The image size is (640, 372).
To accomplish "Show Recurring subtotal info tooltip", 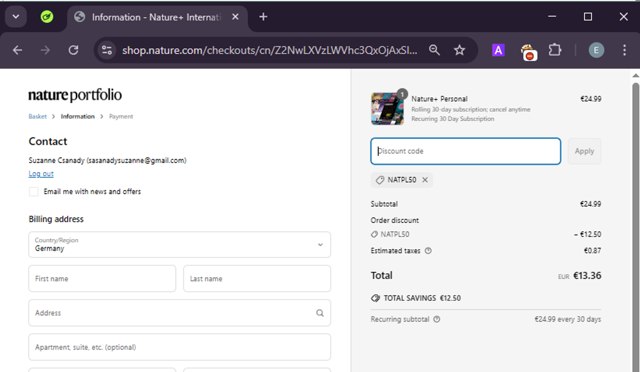I will [x=437, y=319].
